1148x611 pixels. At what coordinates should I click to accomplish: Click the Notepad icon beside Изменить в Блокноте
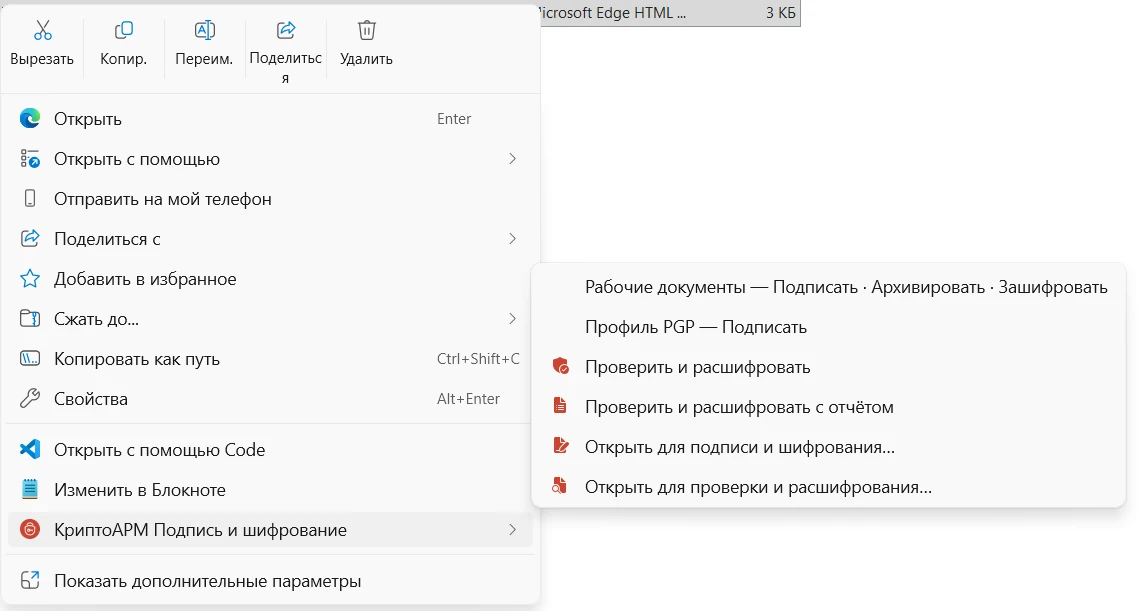click(x=30, y=490)
